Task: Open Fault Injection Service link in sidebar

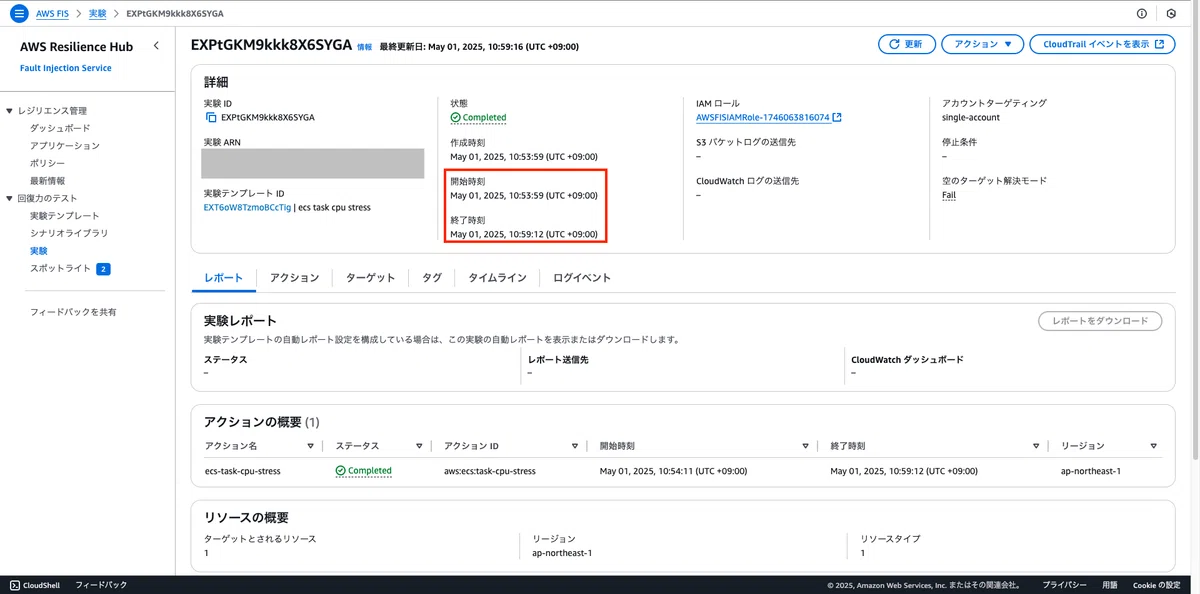Action: tap(66, 68)
